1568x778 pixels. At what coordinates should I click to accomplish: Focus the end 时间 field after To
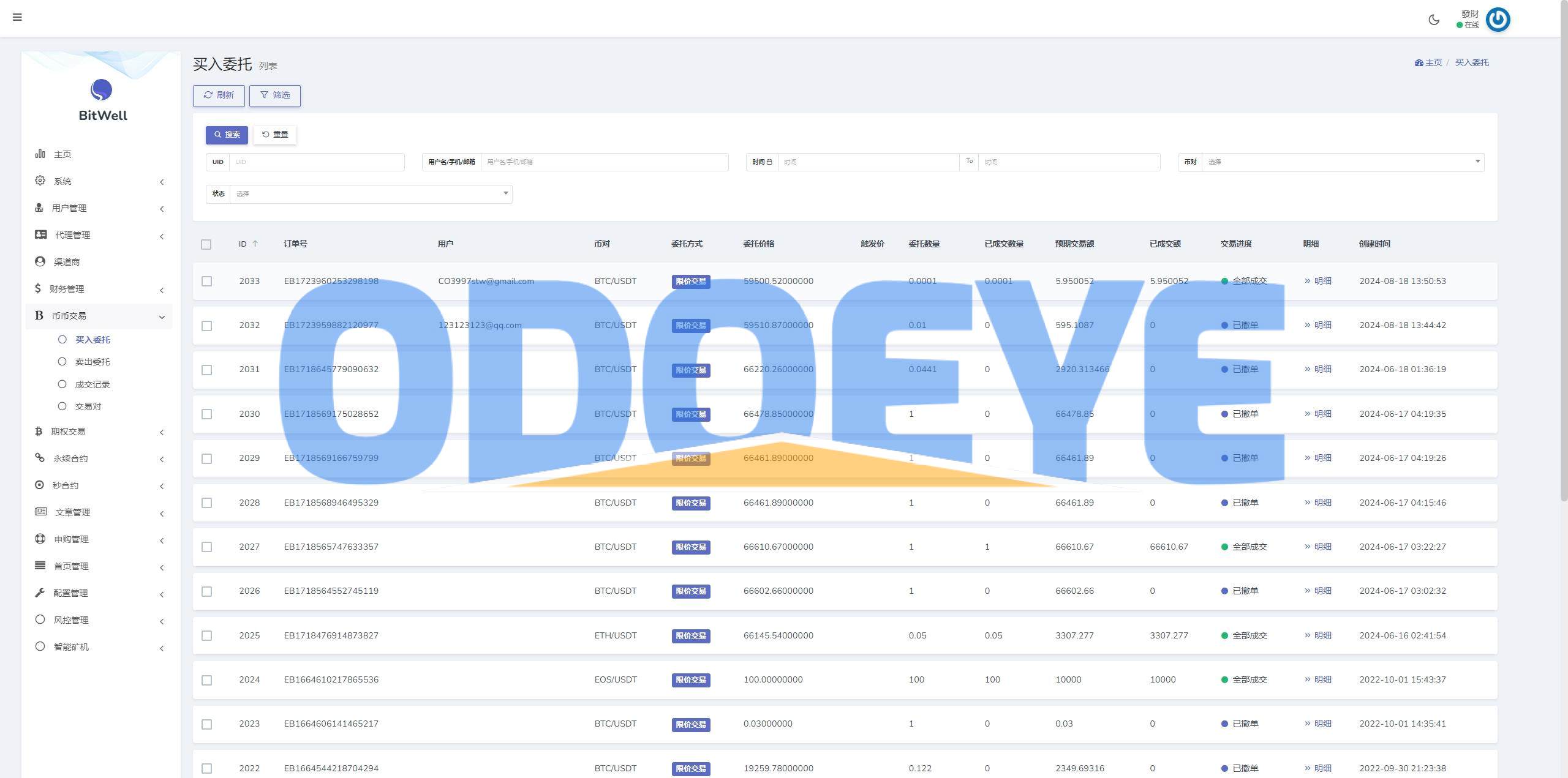click(1069, 162)
